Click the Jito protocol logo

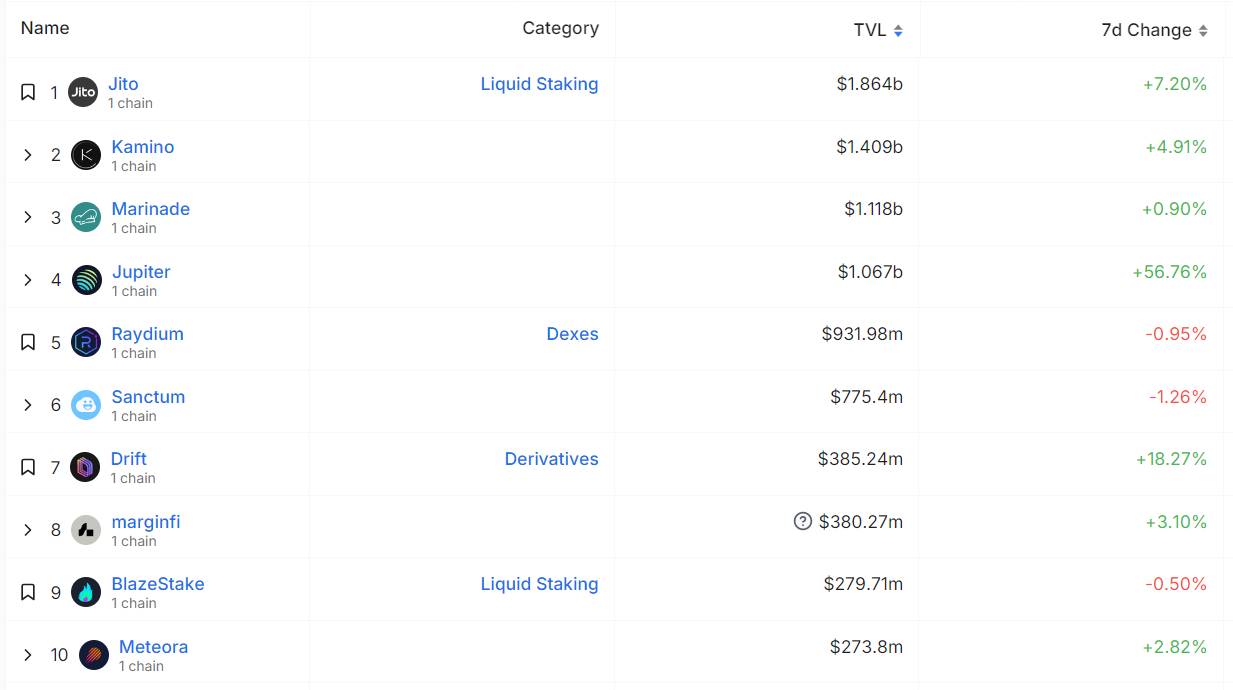[x=83, y=92]
